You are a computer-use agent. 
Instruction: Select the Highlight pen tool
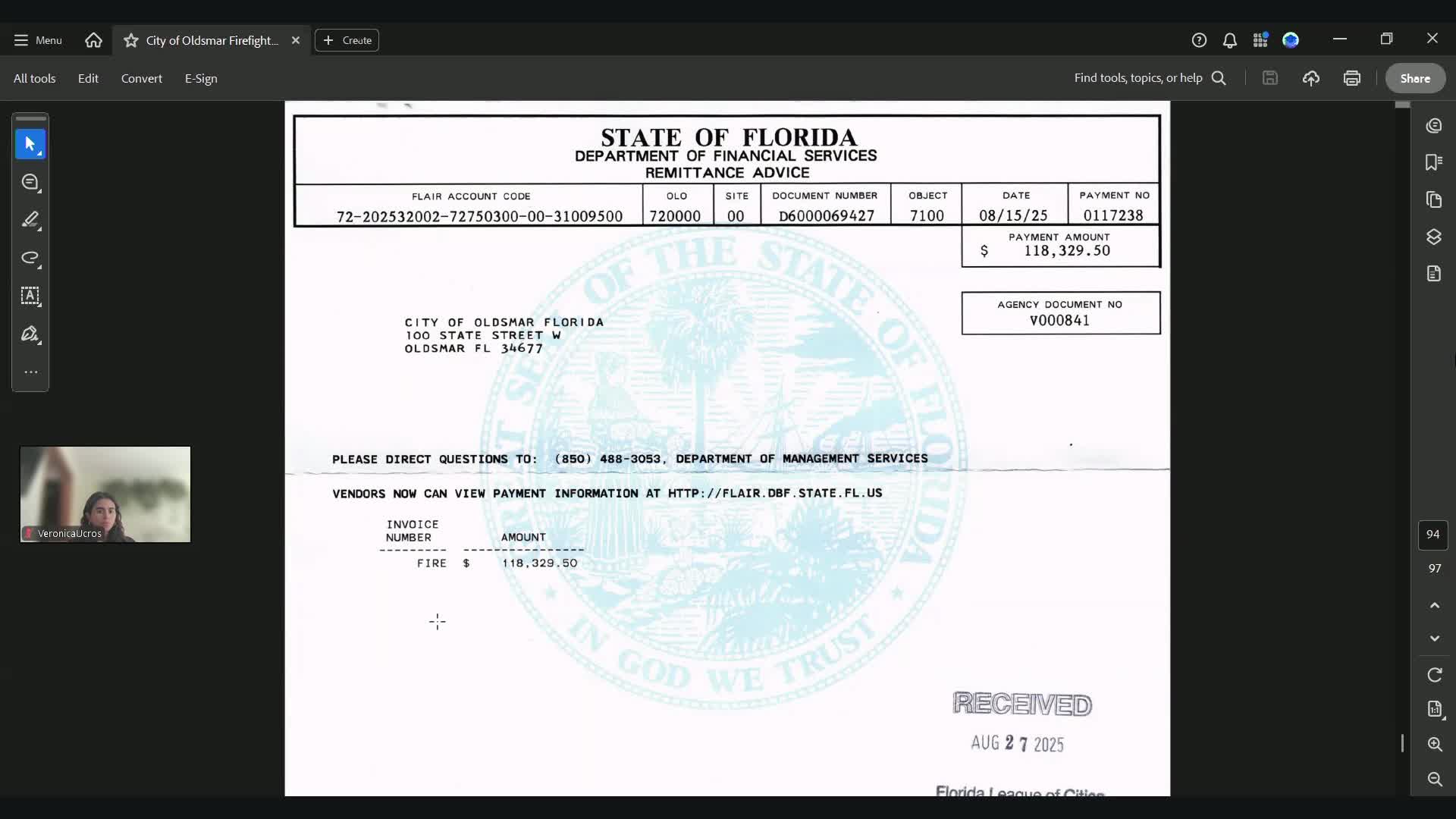click(x=30, y=220)
